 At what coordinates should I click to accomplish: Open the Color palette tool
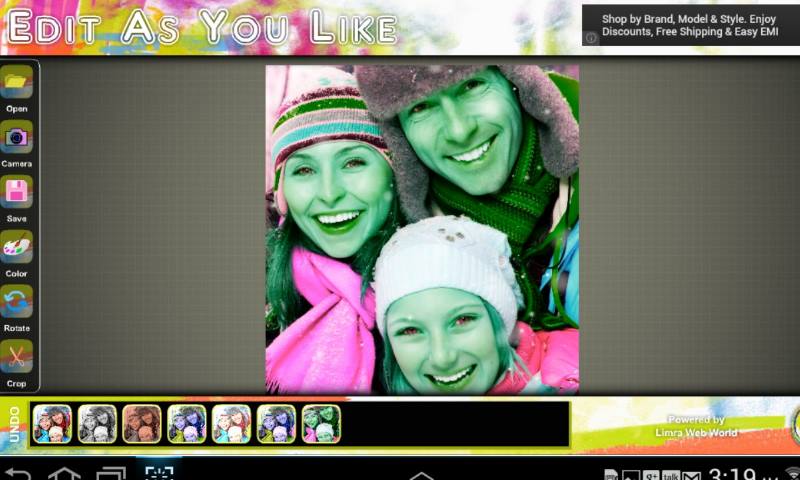[x=16, y=247]
